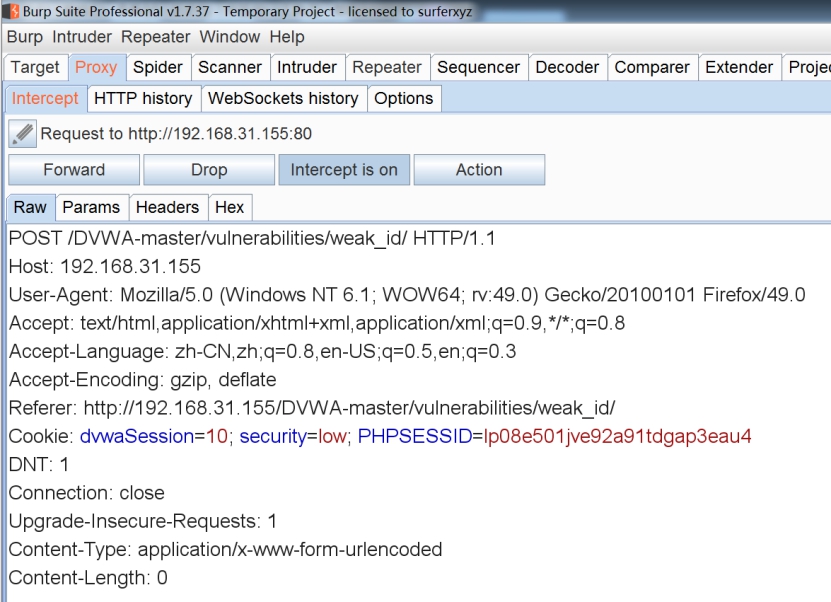Click the Content-Length: 0 header line

pos(88,578)
